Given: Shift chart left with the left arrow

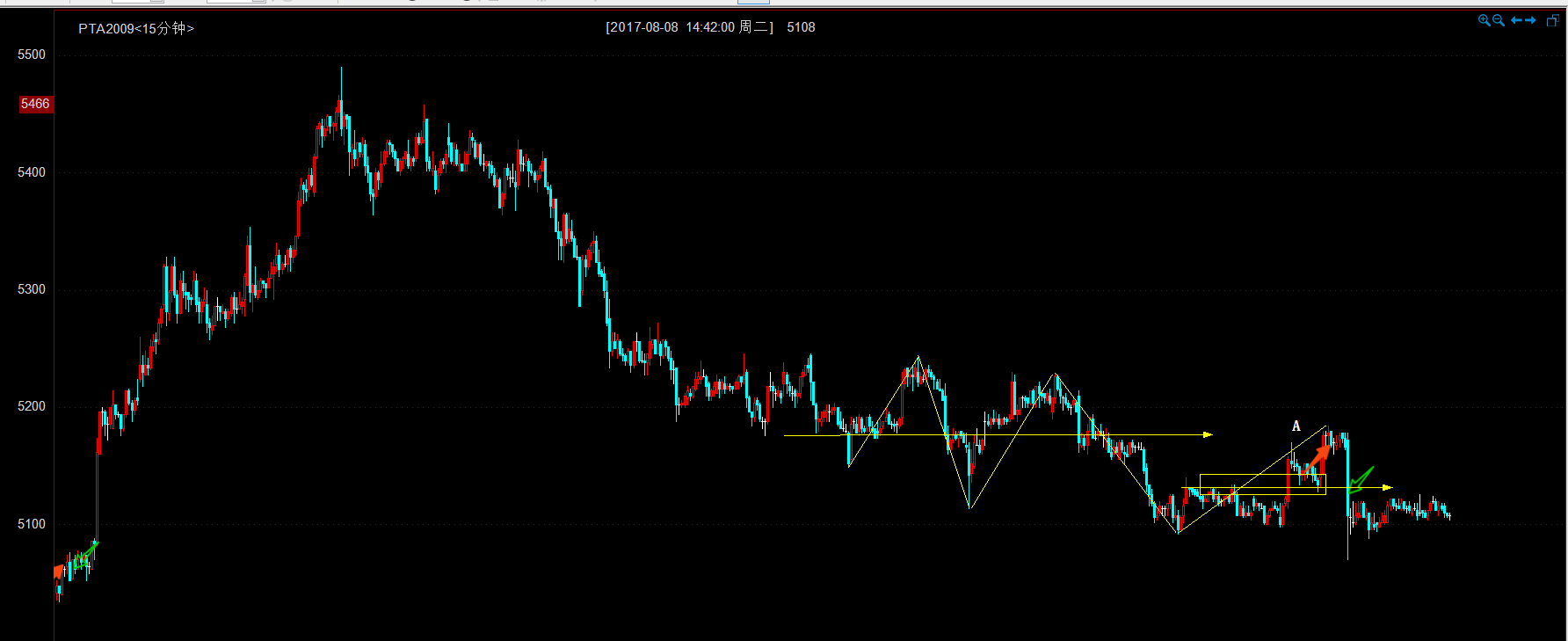Looking at the screenshot, I should [1516, 20].
